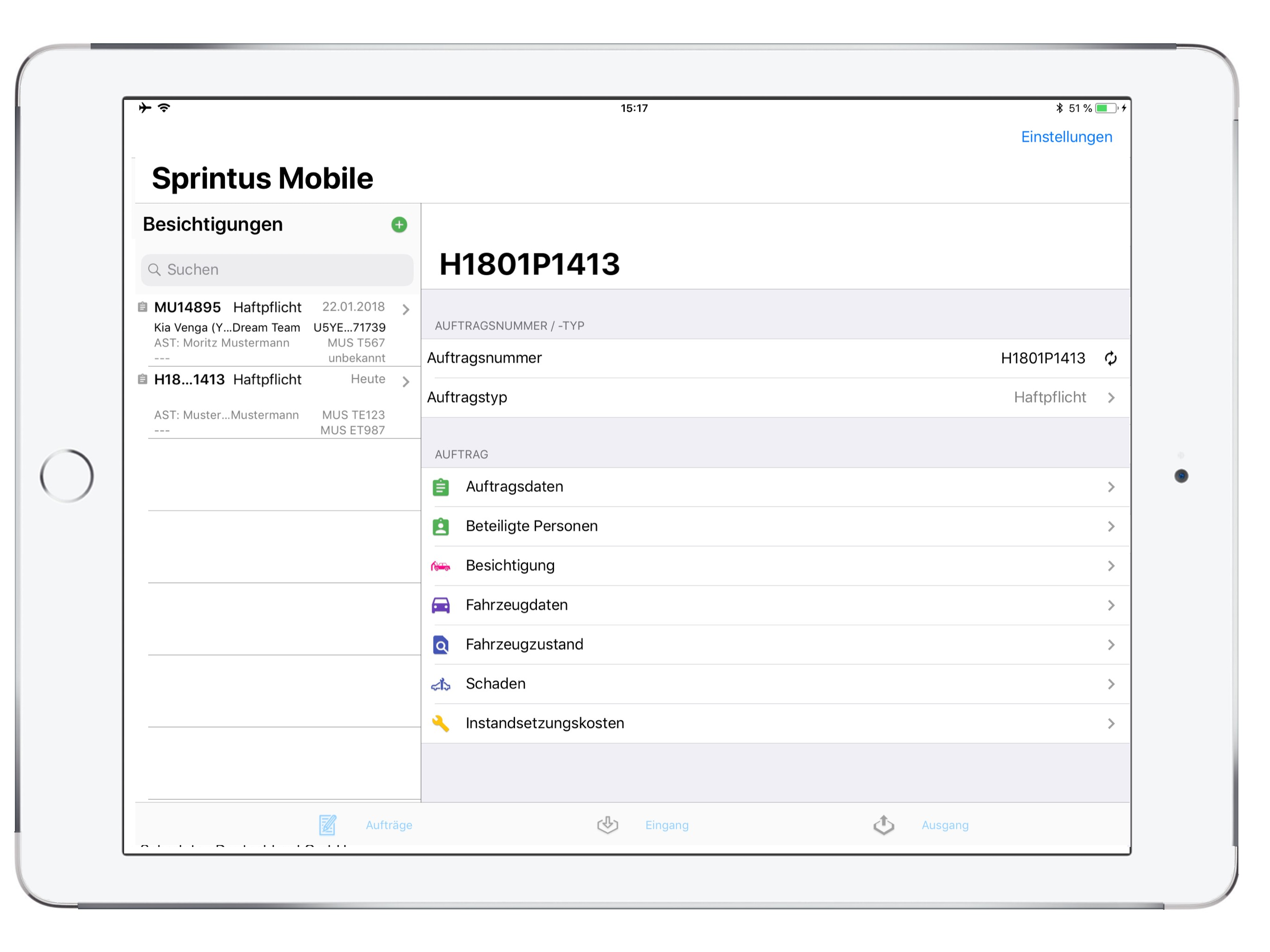Tap the Wi-Fi icon in status bar
The image size is (1270, 952).
pyautogui.click(x=164, y=108)
